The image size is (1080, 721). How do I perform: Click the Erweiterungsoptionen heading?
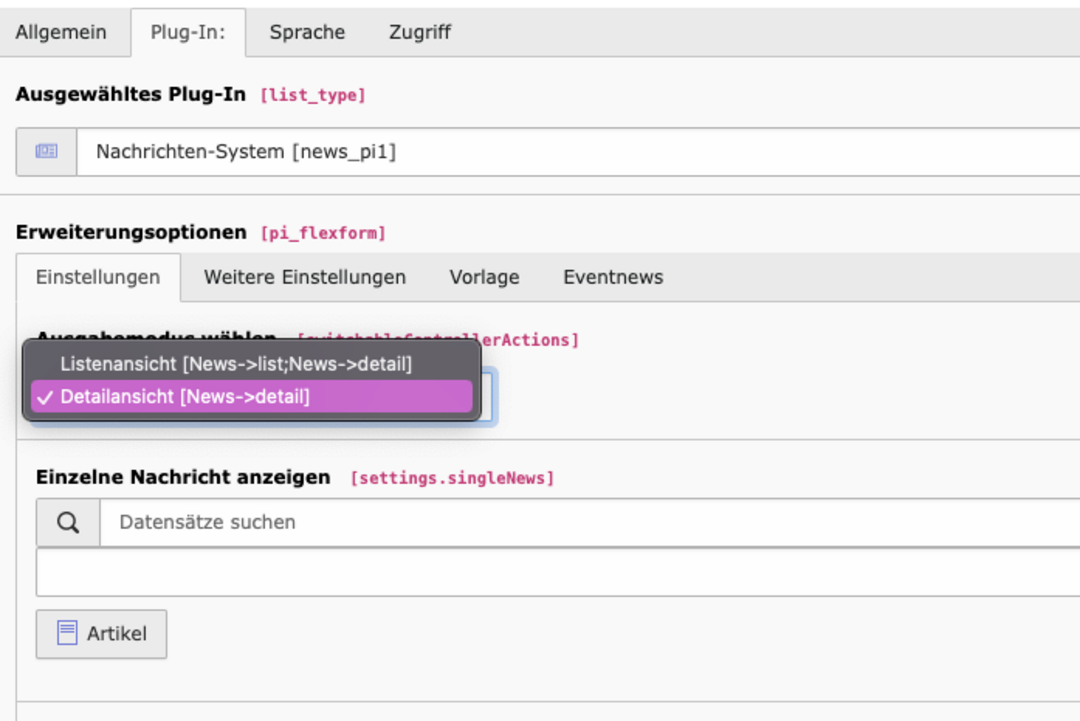(131, 232)
